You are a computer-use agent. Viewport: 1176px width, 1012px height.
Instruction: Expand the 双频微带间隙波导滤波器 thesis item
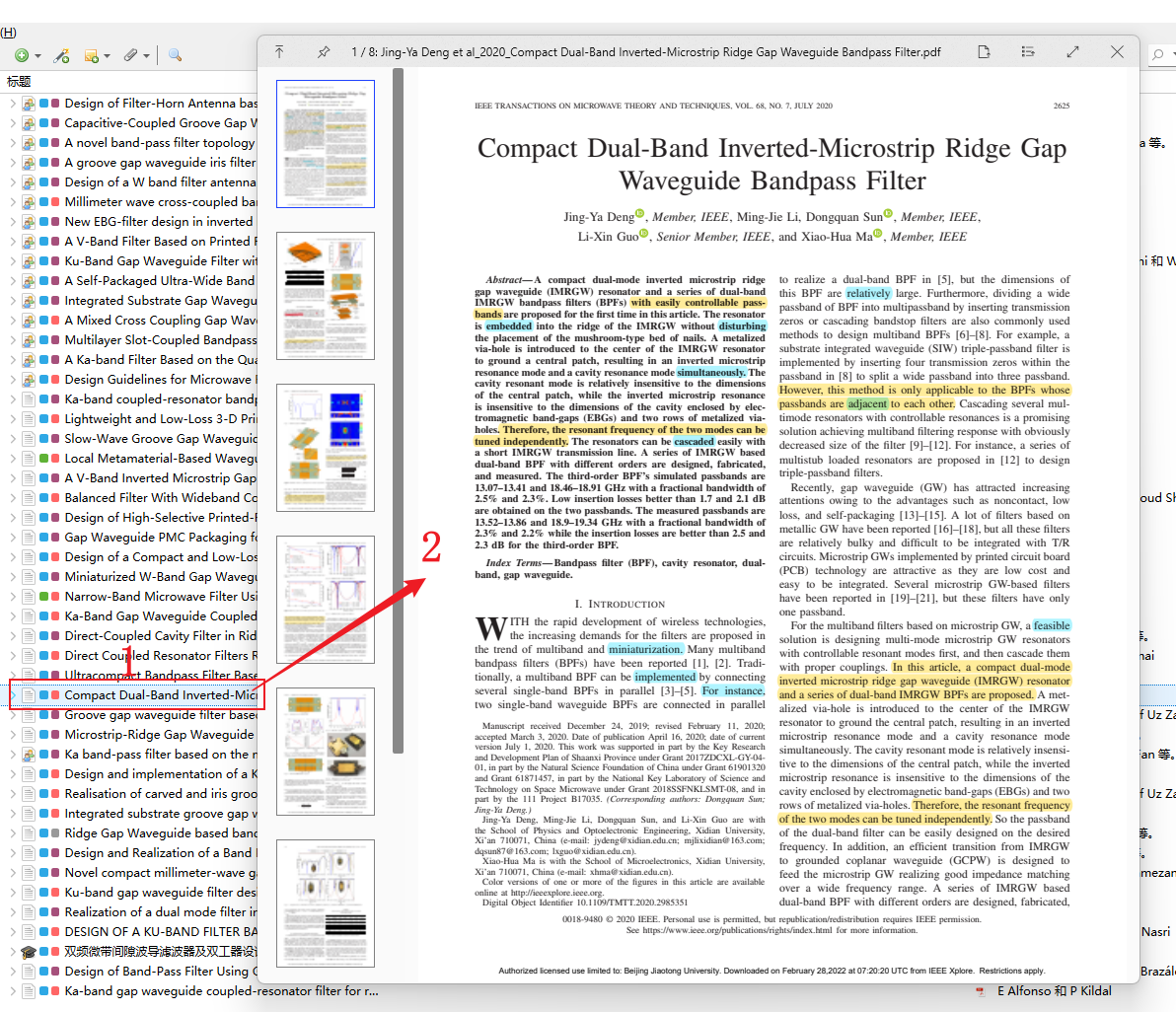(12, 951)
